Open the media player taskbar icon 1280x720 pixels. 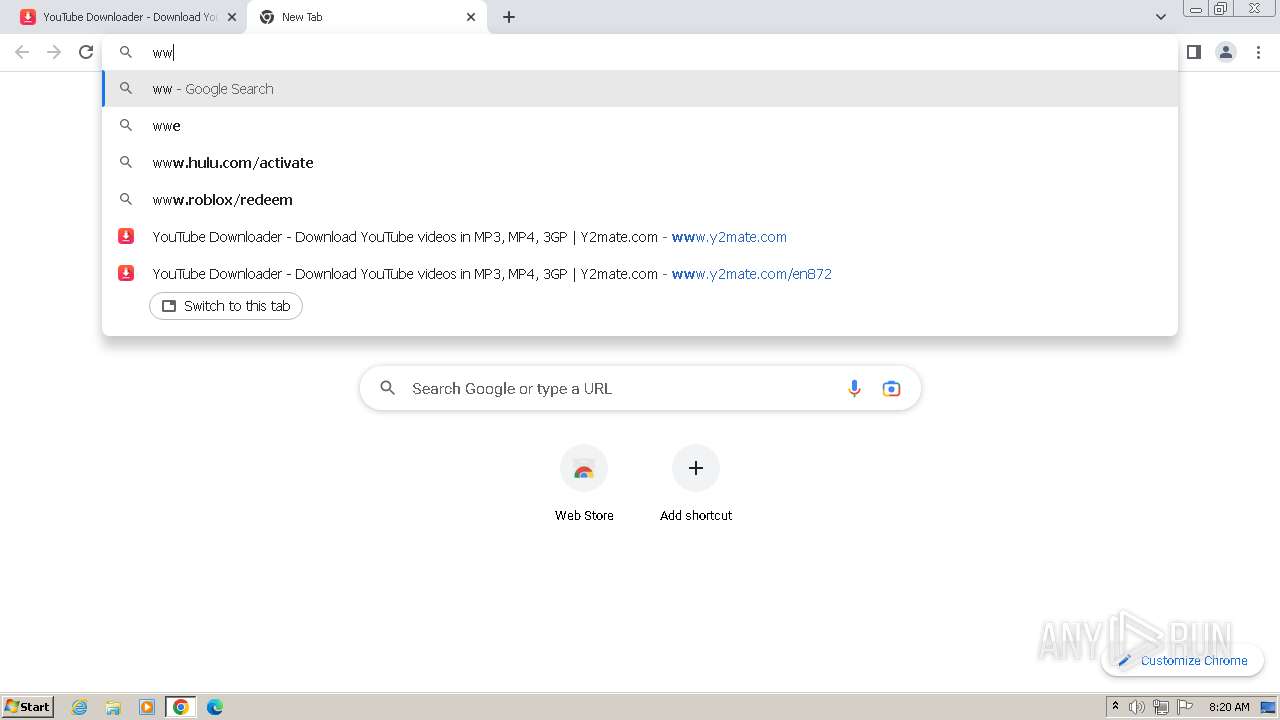click(147, 707)
